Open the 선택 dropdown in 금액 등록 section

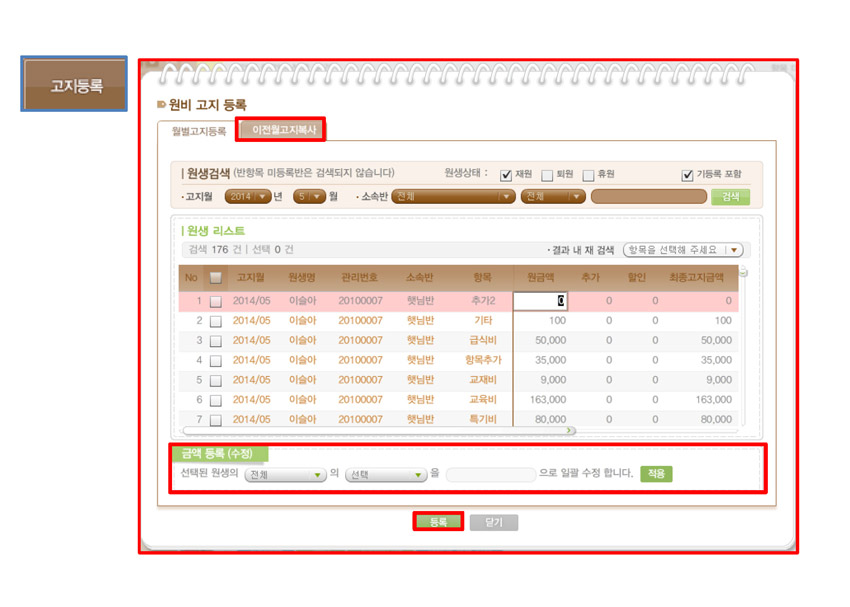386,475
